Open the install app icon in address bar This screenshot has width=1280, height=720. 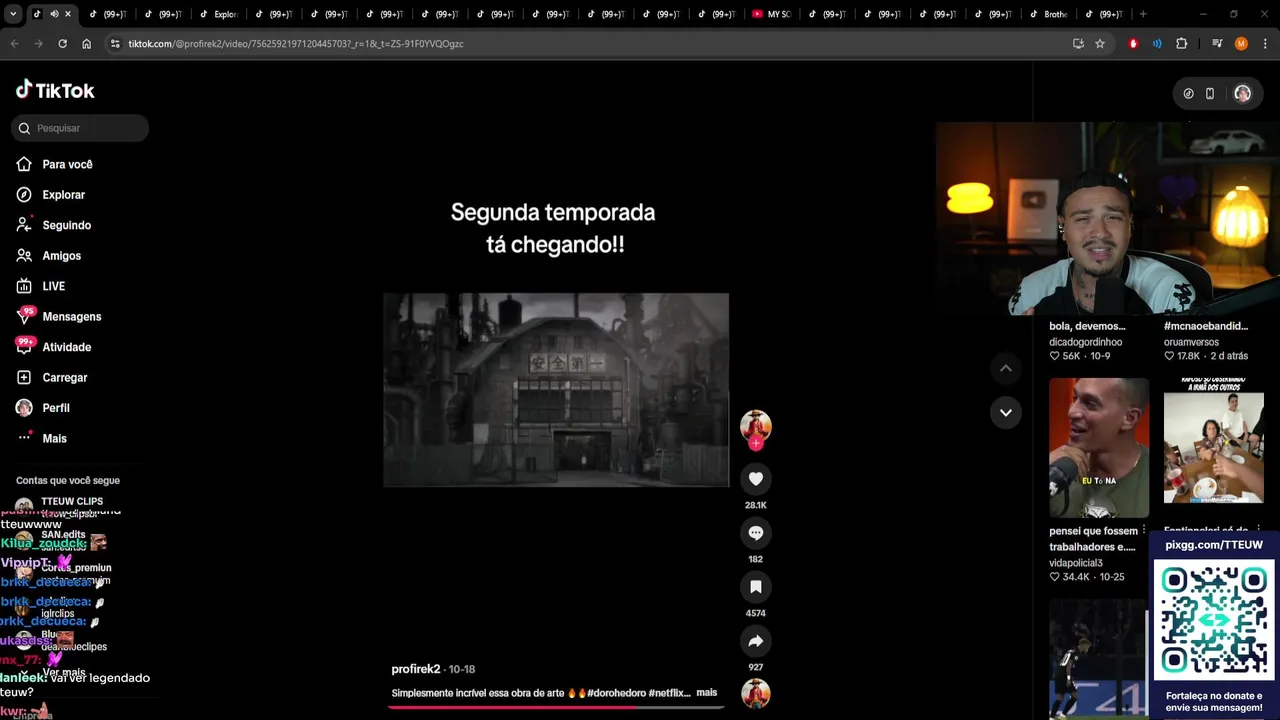pyautogui.click(x=1078, y=44)
